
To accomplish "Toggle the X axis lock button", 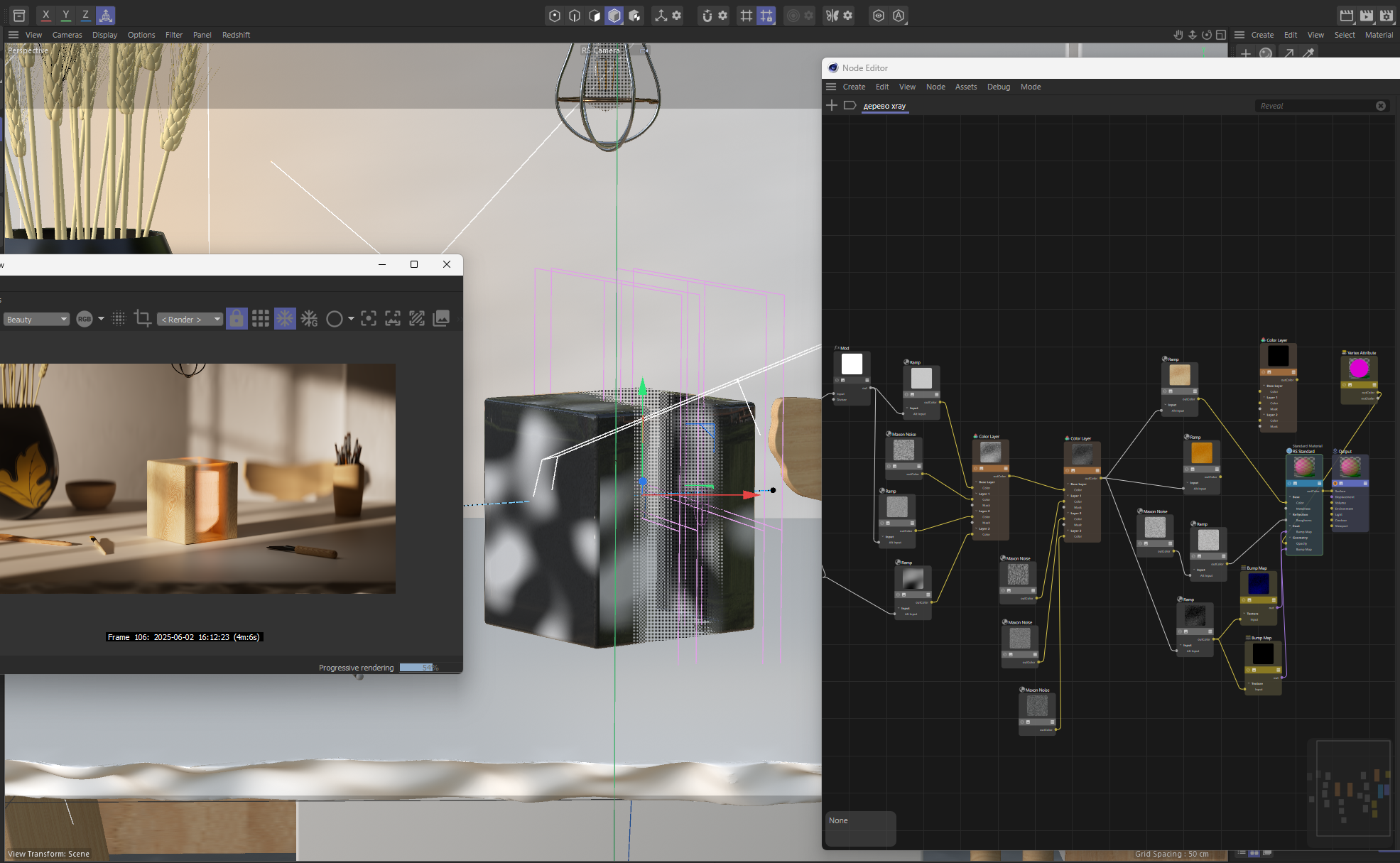I will click(x=45, y=15).
